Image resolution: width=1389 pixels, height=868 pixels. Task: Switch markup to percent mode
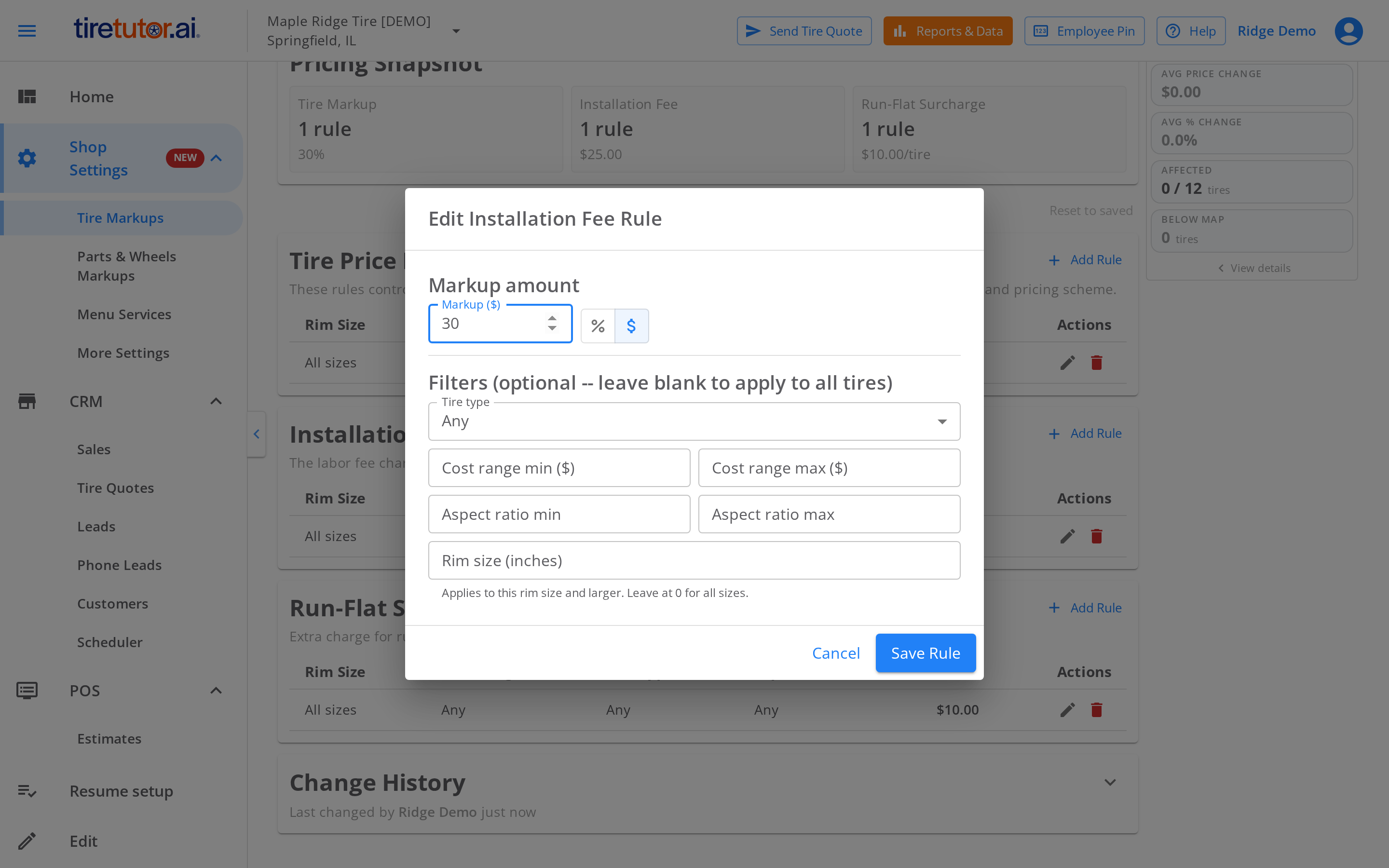598,326
